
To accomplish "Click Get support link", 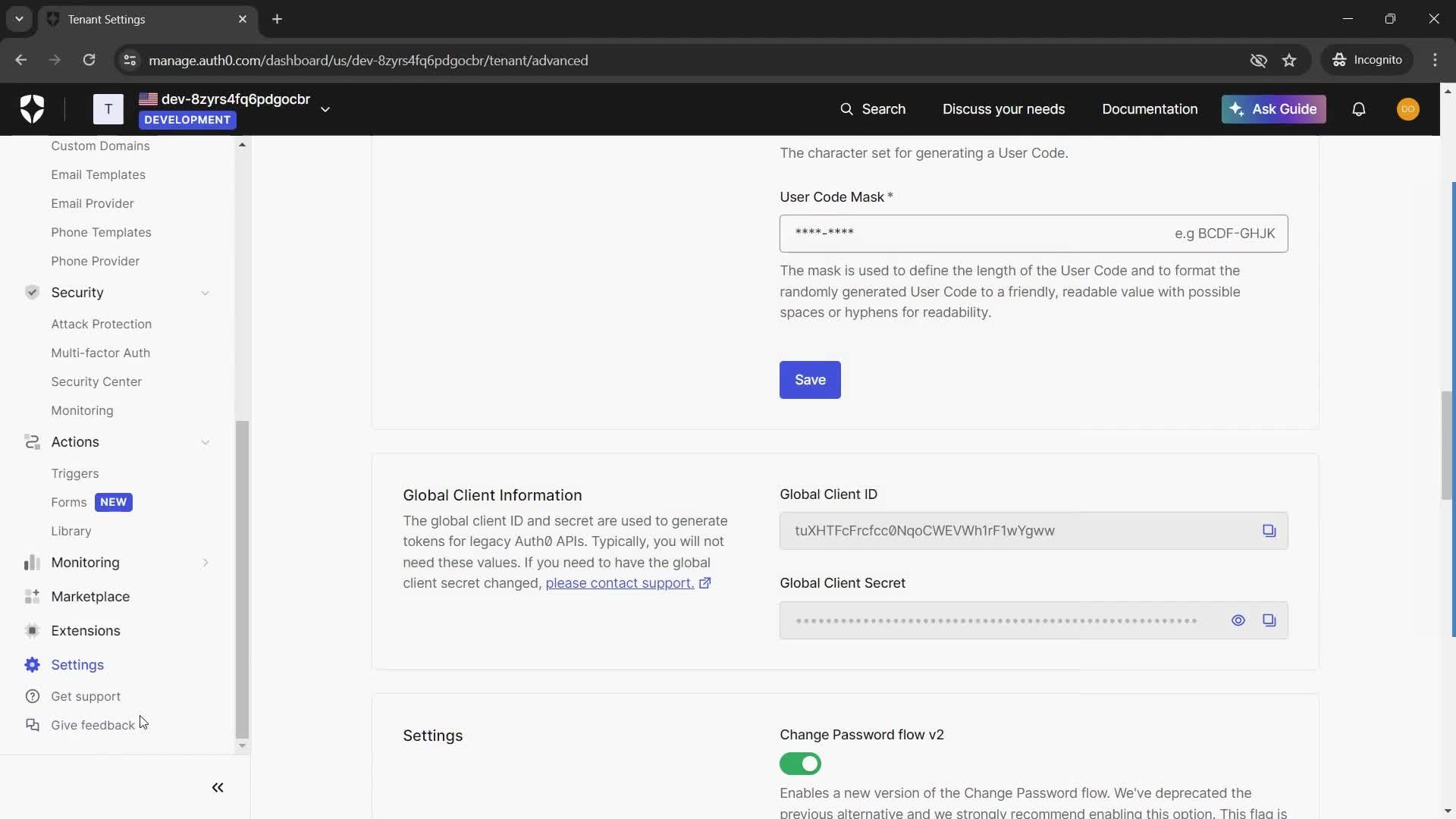I will click(x=86, y=696).
